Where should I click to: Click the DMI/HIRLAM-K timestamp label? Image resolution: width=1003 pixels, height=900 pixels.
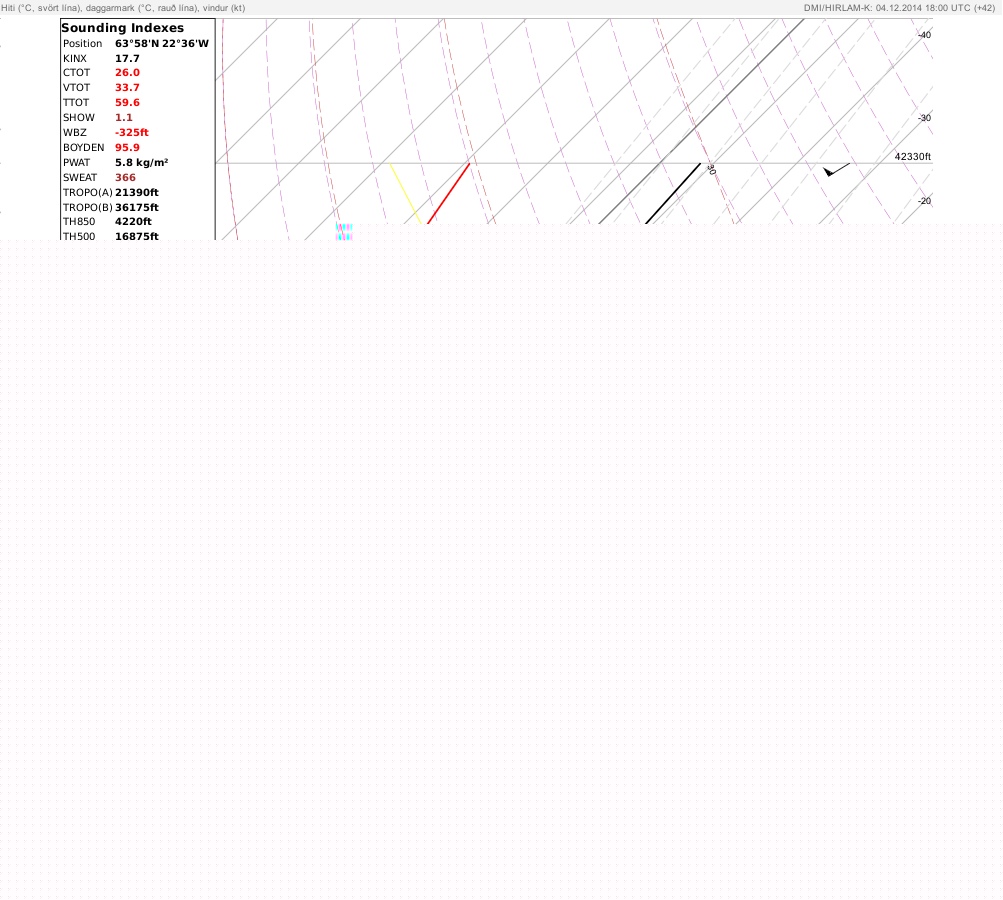click(x=899, y=8)
